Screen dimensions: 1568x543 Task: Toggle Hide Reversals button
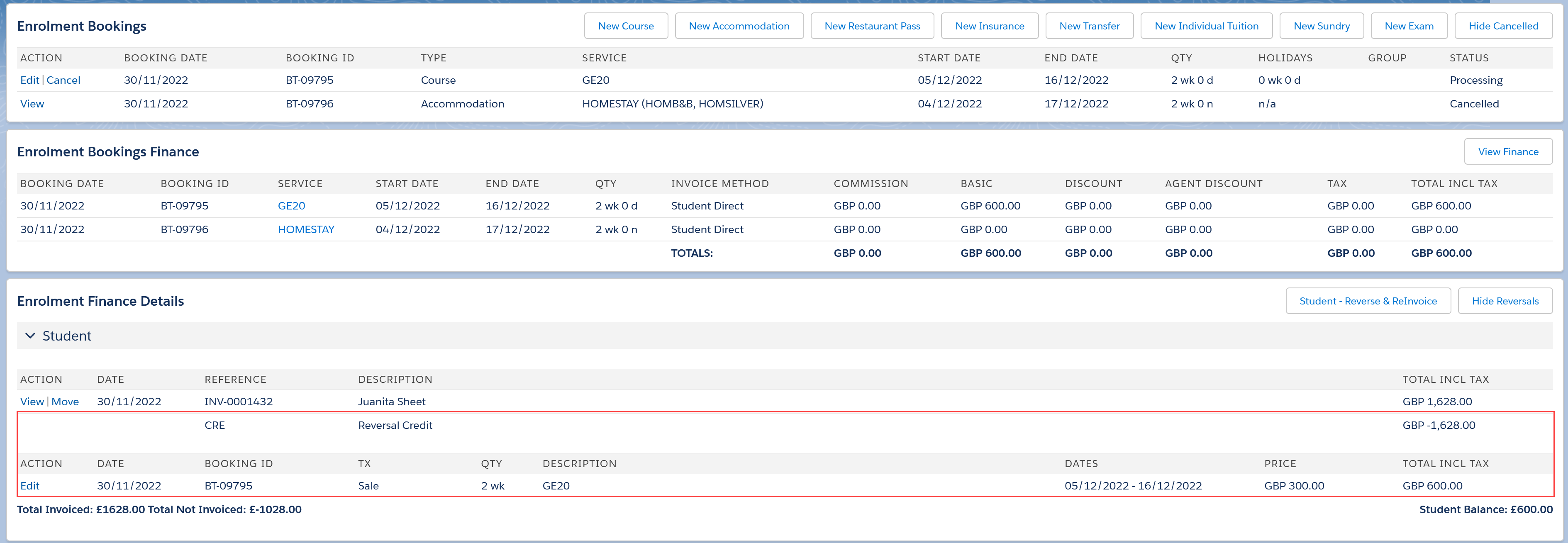(x=1505, y=301)
